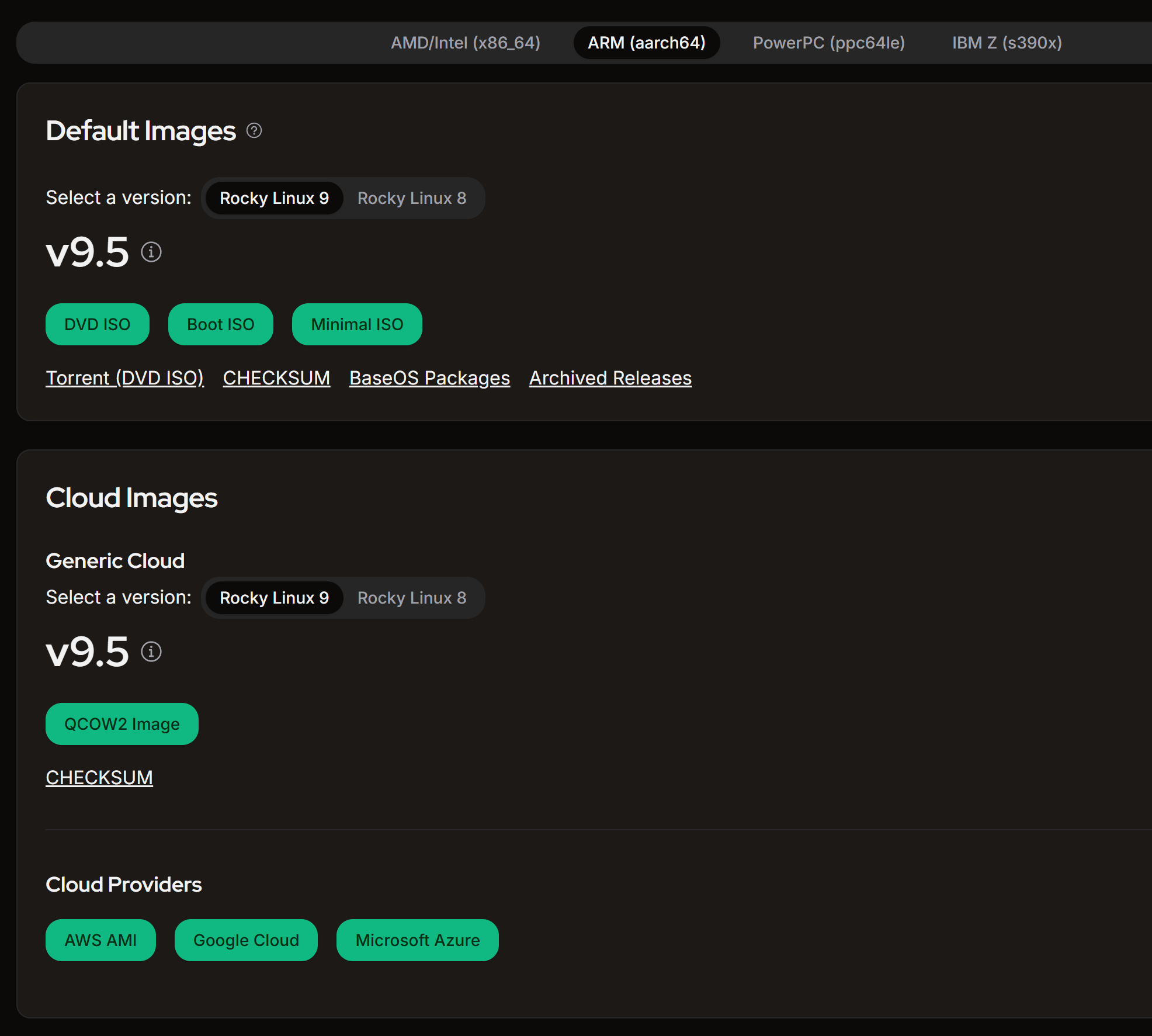Choose Rocky Linux 9 under Default Images
The height and width of the screenshot is (1036, 1152).
[x=274, y=198]
